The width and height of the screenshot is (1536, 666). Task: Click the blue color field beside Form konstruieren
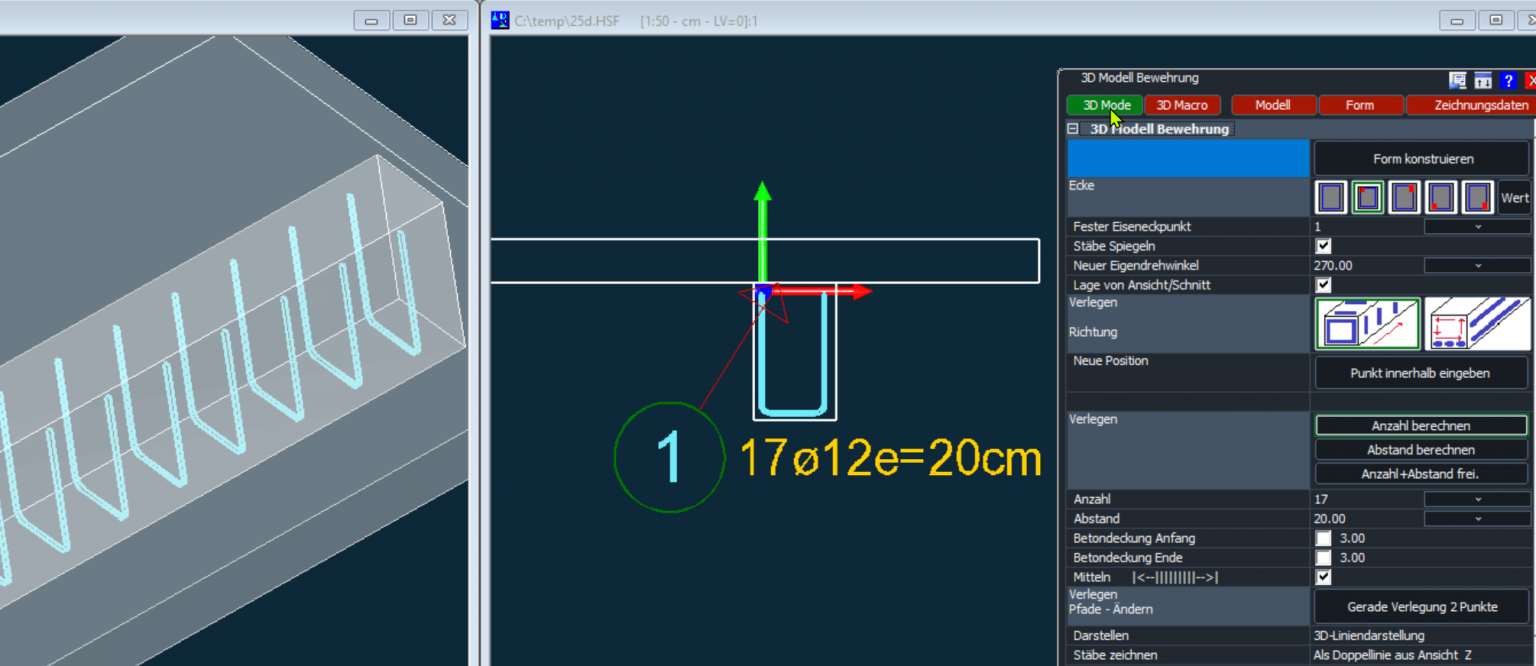1188,159
